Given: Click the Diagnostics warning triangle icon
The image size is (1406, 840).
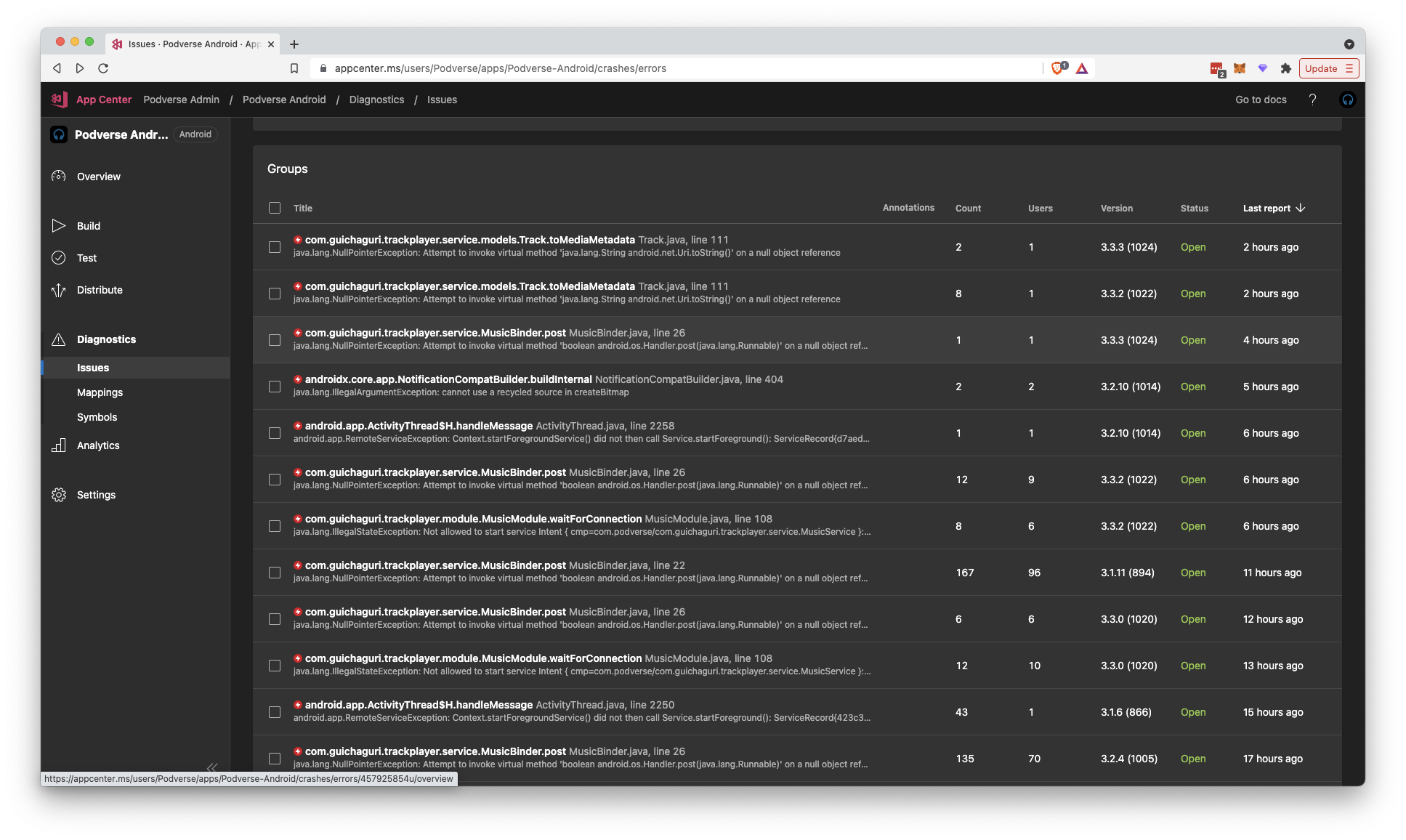Looking at the screenshot, I should click(59, 339).
